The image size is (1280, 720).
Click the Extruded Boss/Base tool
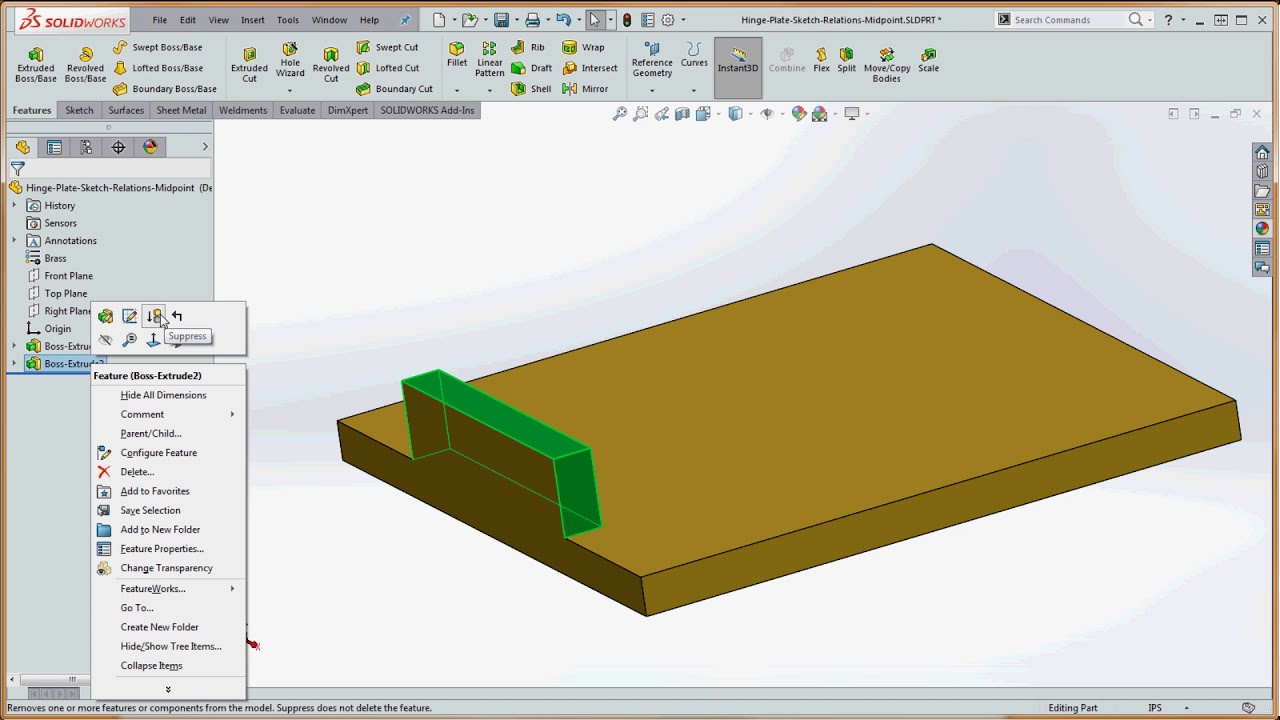pos(36,65)
